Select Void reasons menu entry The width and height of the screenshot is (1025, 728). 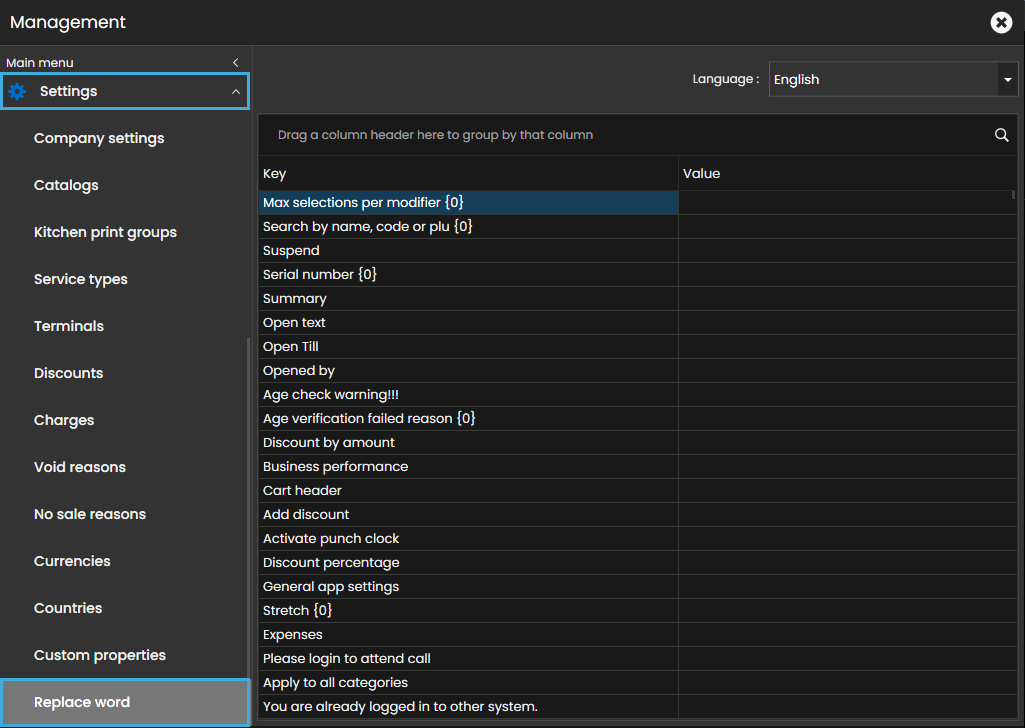tap(80, 467)
